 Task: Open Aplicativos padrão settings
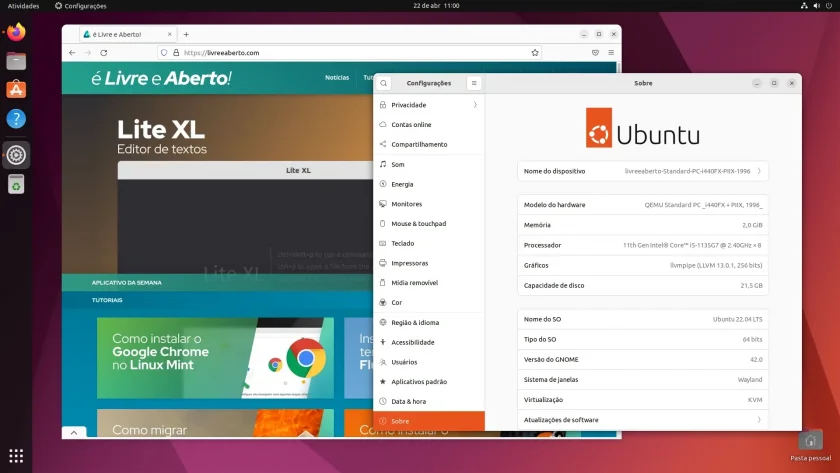pyautogui.click(x=429, y=381)
